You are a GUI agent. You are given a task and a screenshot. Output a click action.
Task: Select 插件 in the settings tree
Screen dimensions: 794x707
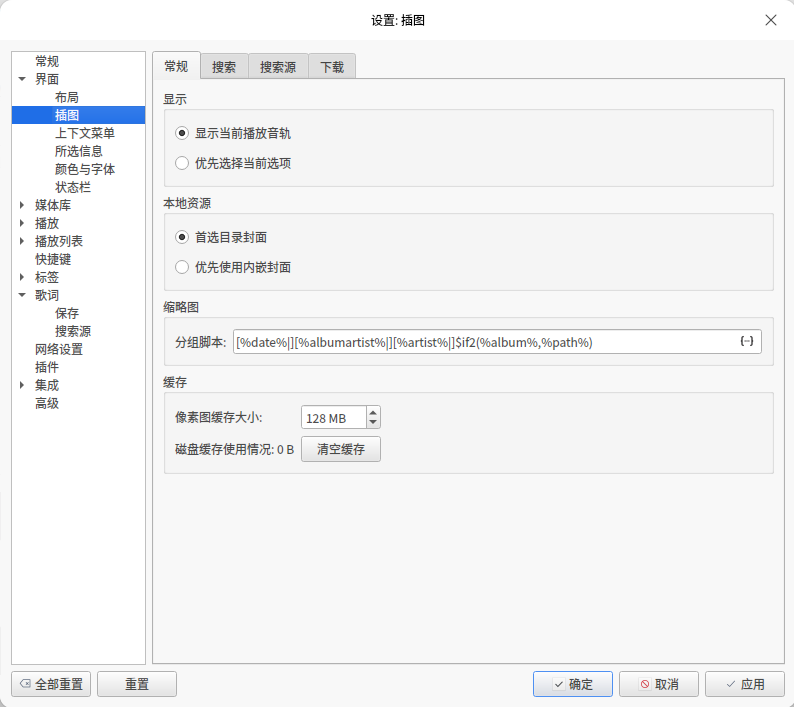click(47, 367)
